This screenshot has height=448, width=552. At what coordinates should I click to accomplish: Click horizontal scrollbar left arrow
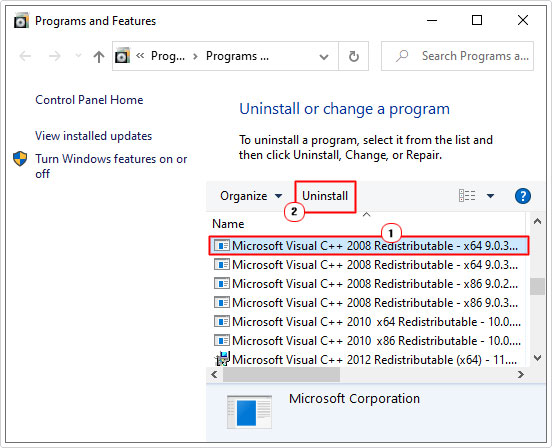tap(214, 374)
